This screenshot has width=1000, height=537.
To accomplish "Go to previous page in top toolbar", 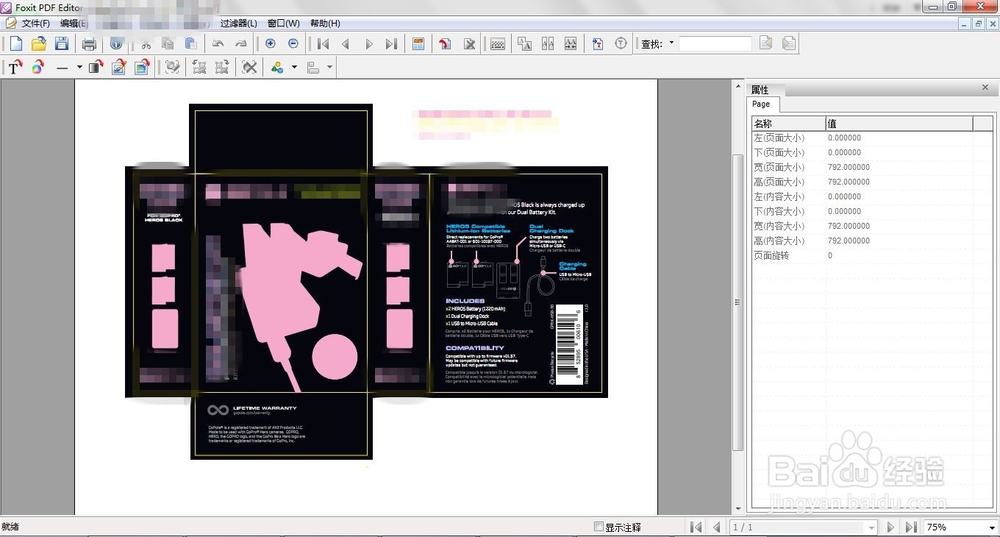I will (346, 43).
